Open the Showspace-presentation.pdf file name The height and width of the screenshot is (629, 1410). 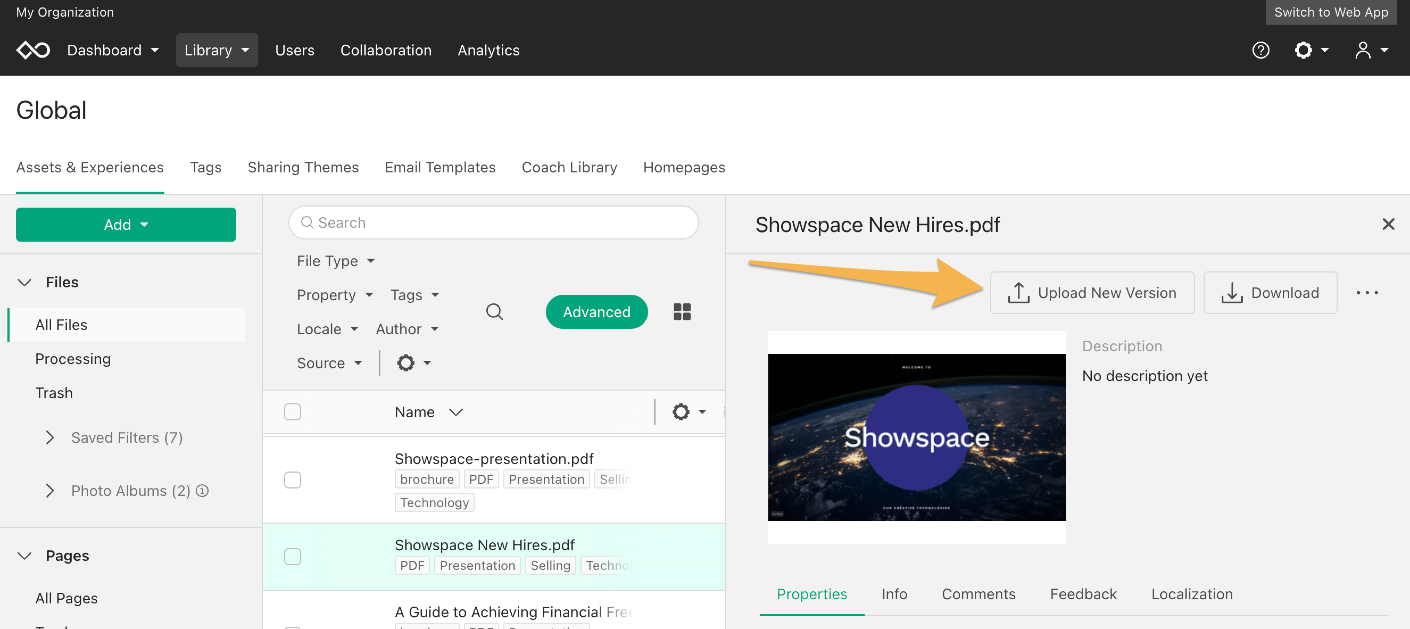click(x=494, y=459)
